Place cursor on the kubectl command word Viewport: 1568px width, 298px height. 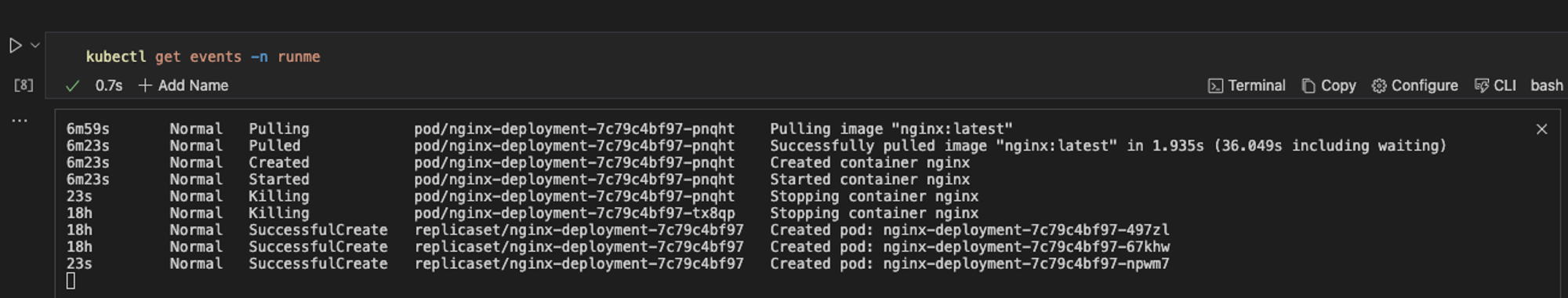(x=116, y=56)
